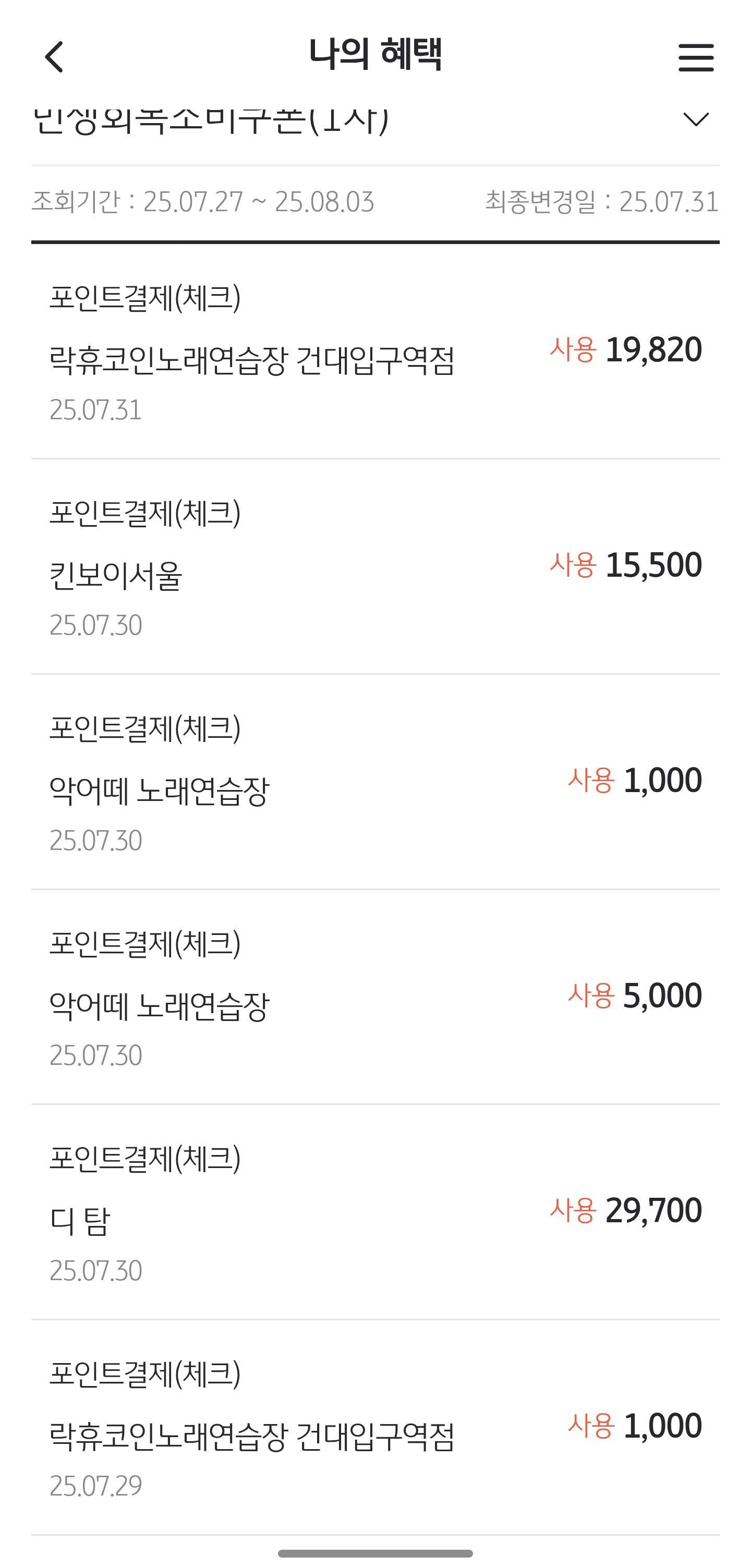Tap the 나의 혜택 page title

coord(375,55)
